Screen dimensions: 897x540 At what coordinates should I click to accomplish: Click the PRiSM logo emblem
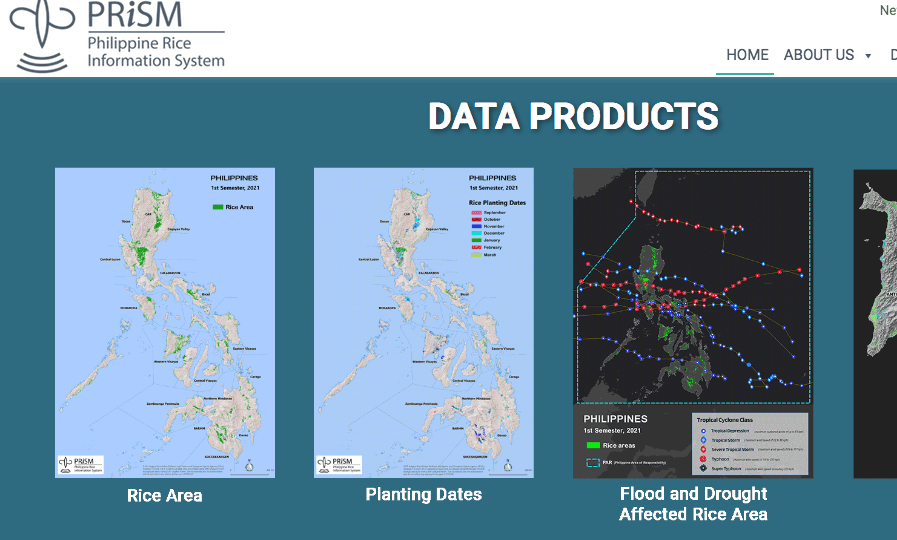(x=42, y=35)
